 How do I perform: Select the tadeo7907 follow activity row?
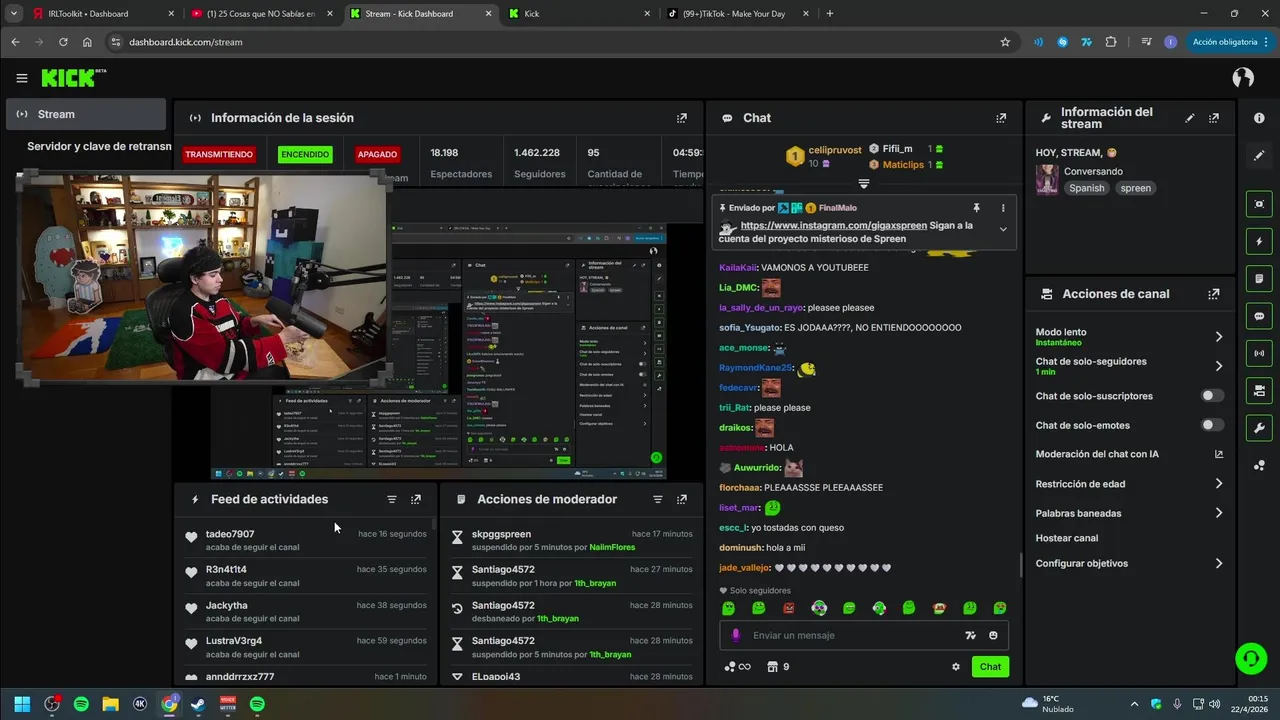point(306,540)
